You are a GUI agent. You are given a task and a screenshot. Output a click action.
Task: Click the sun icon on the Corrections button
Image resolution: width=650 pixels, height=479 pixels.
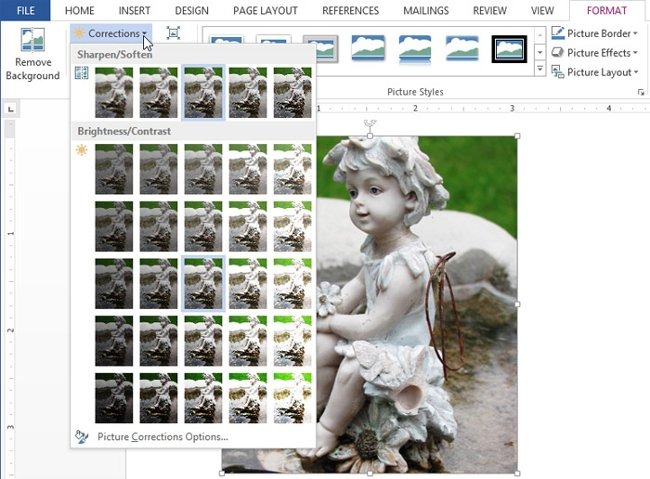(79, 33)
